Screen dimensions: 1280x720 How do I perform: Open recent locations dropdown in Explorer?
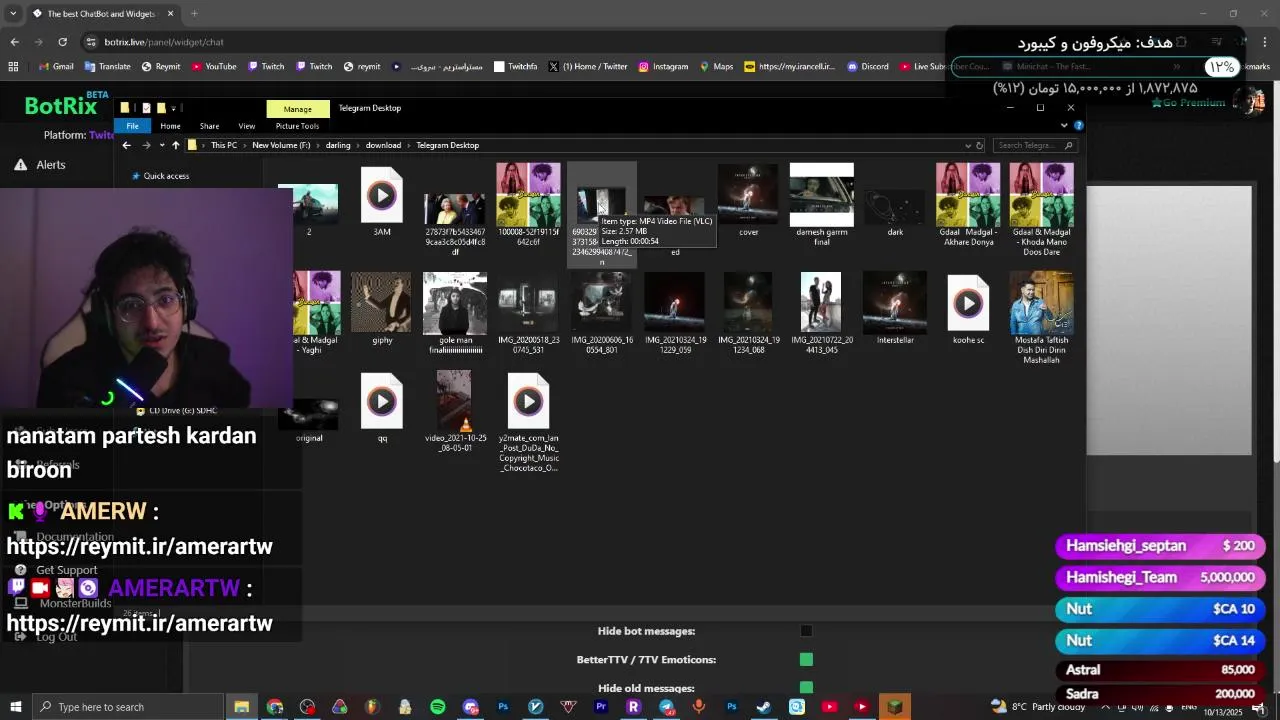point(161,145)
